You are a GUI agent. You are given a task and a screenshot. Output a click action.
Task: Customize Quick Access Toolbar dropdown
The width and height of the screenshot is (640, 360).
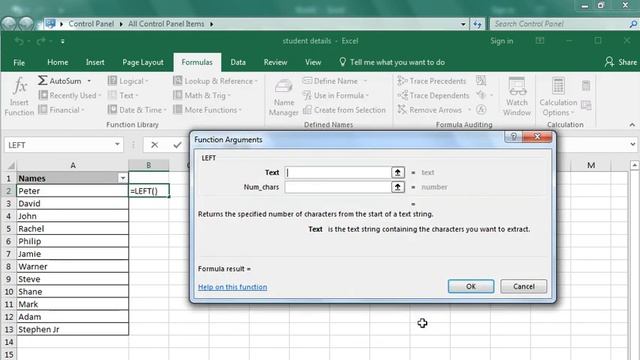point(62,41)
